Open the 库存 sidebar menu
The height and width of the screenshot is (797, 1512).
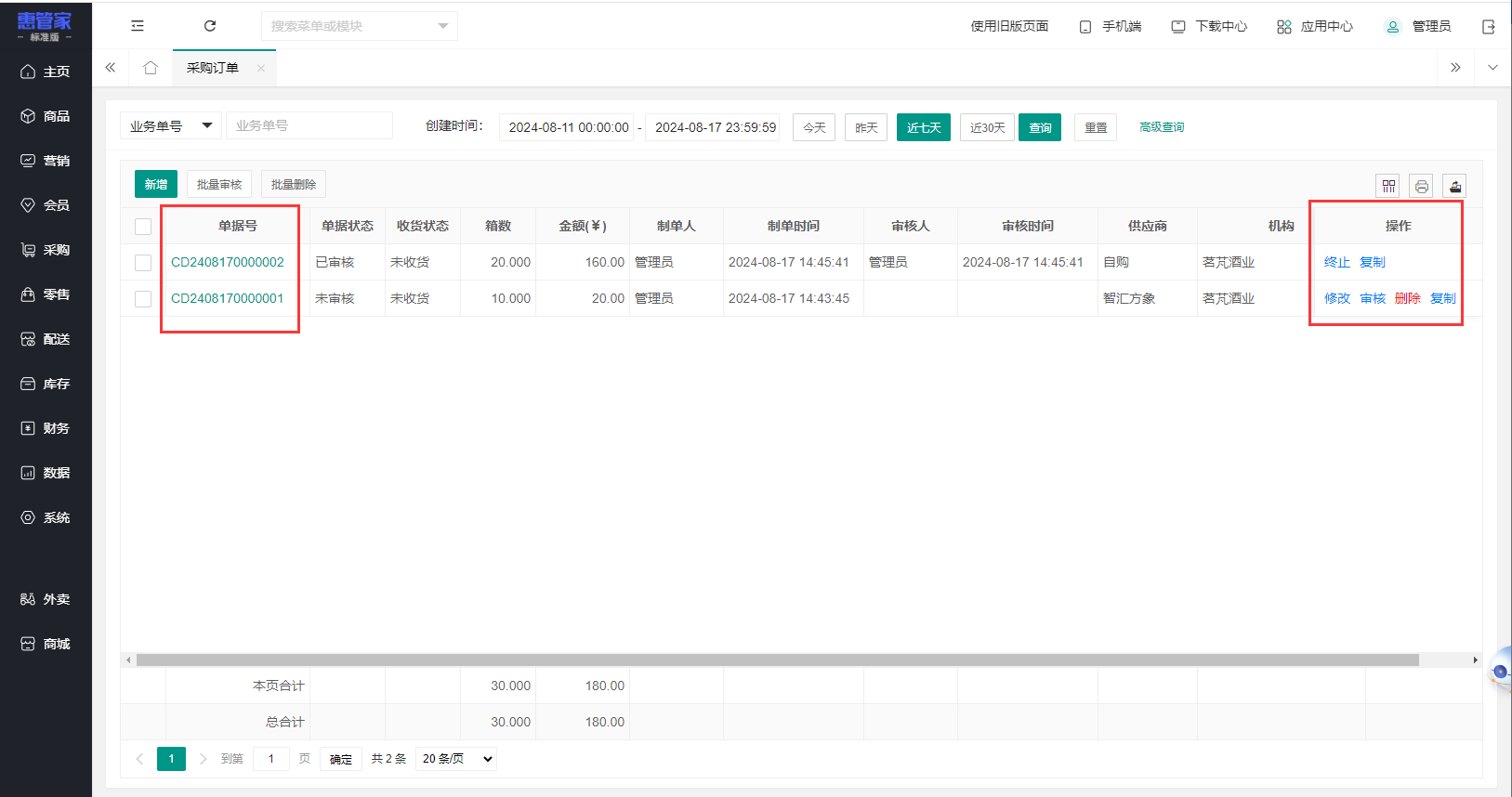46,384
